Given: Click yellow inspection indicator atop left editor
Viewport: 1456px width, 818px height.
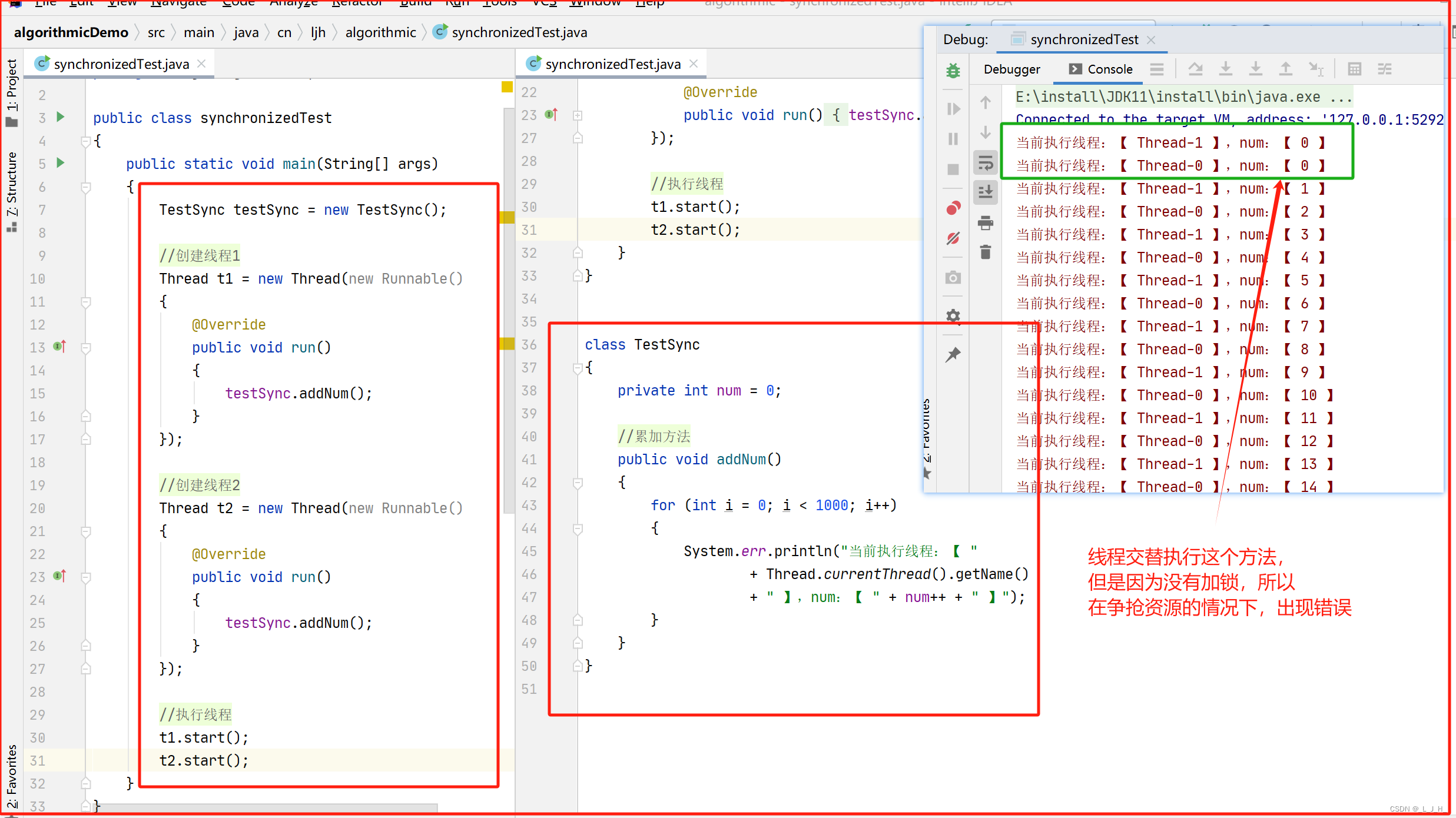Looking at the screenshot, I should tap(507, 87).
